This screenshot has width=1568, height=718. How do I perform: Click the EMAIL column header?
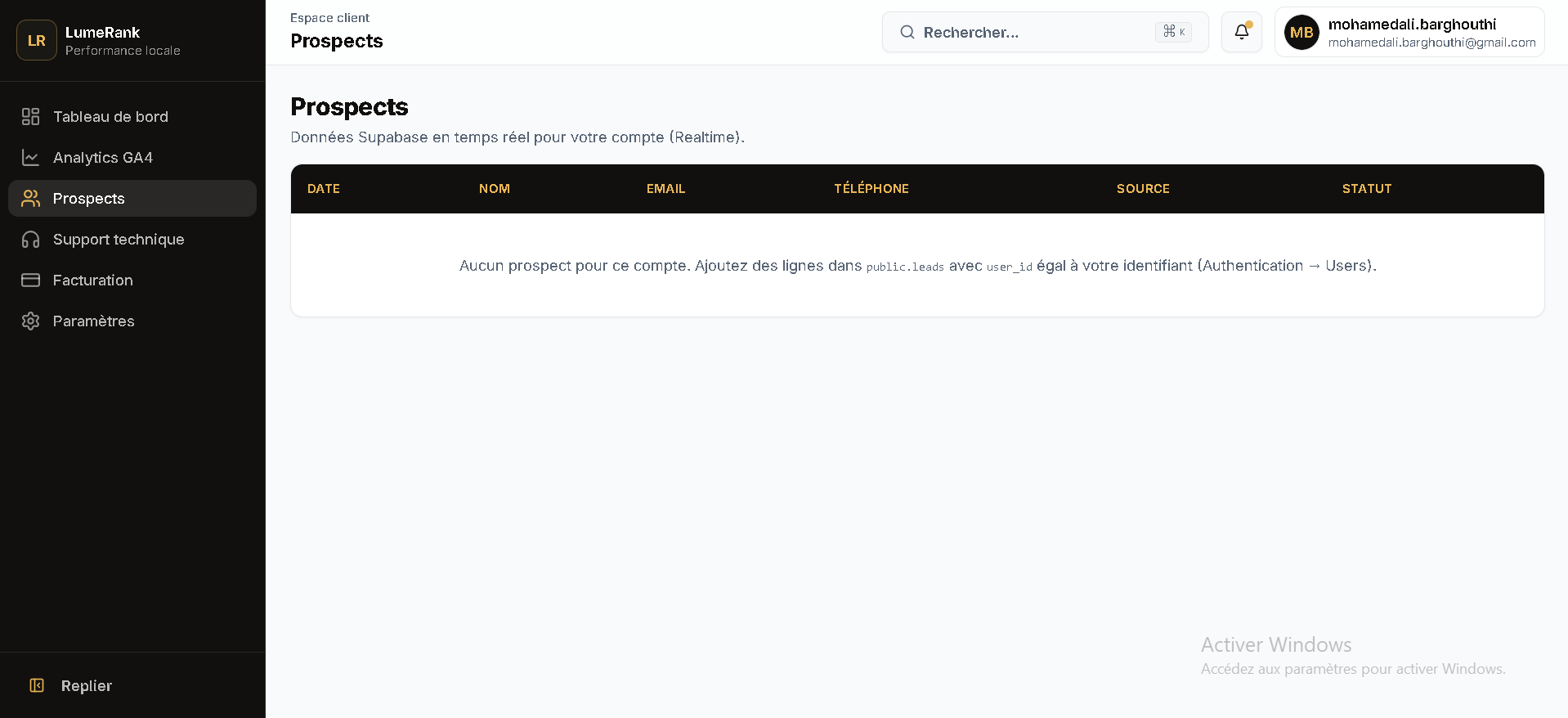(x=665, y=189)
